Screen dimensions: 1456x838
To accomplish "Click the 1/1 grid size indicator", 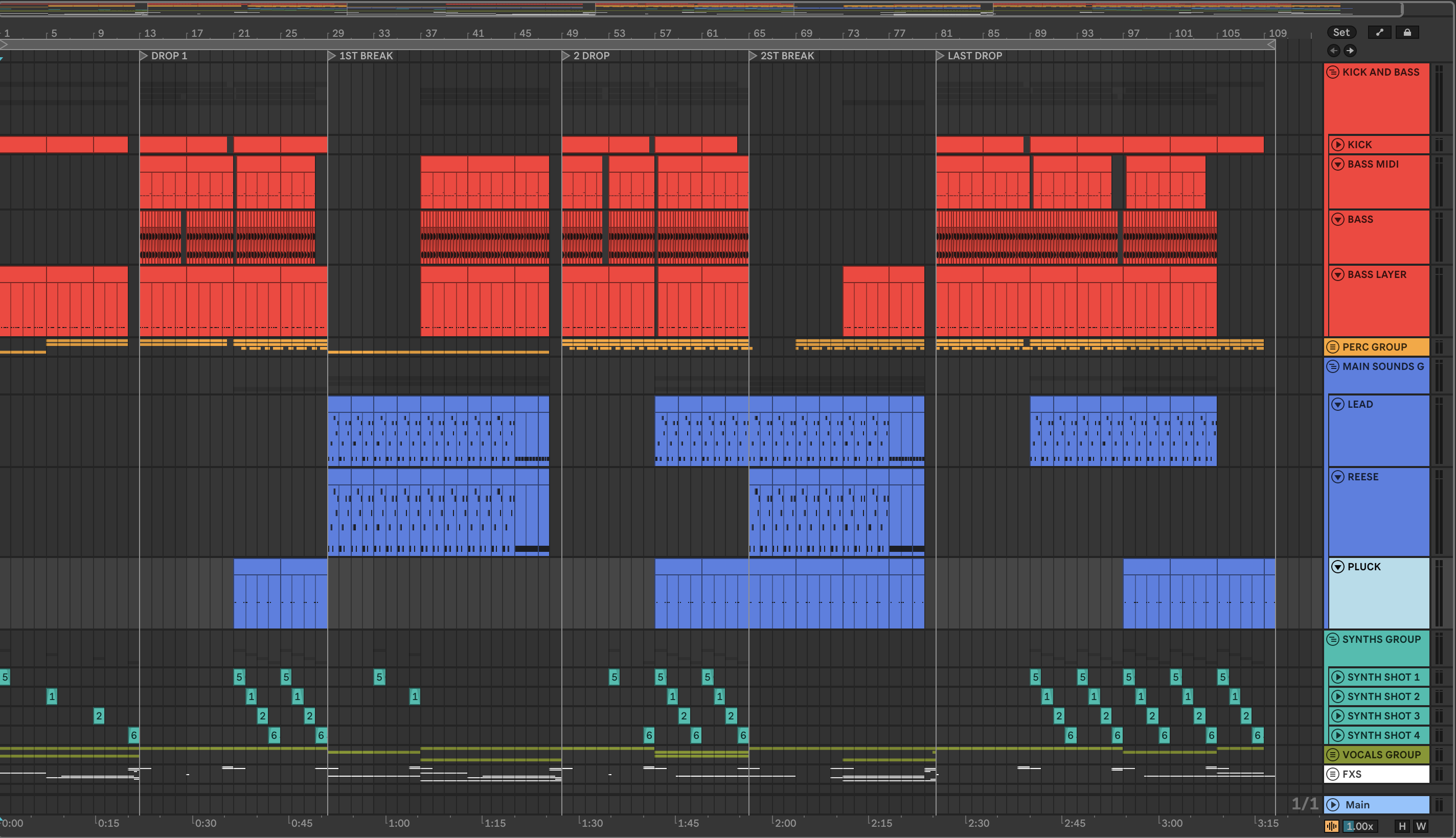I will coord(1305,804).
